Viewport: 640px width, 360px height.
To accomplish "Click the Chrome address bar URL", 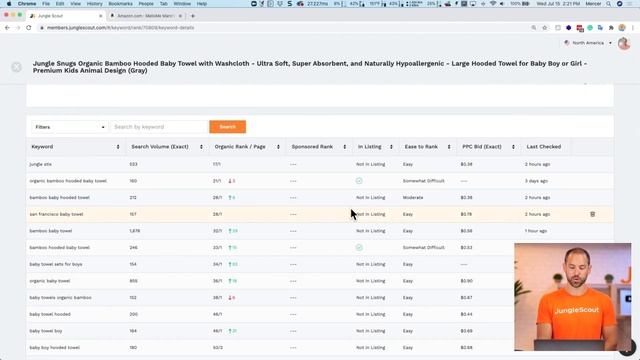I will pyautogui.click(x=120, y=28).
